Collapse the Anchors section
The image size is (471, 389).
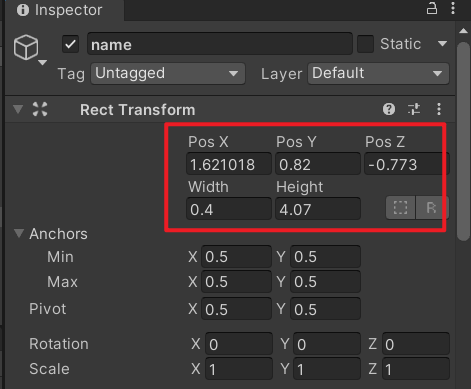coord(19,233)
